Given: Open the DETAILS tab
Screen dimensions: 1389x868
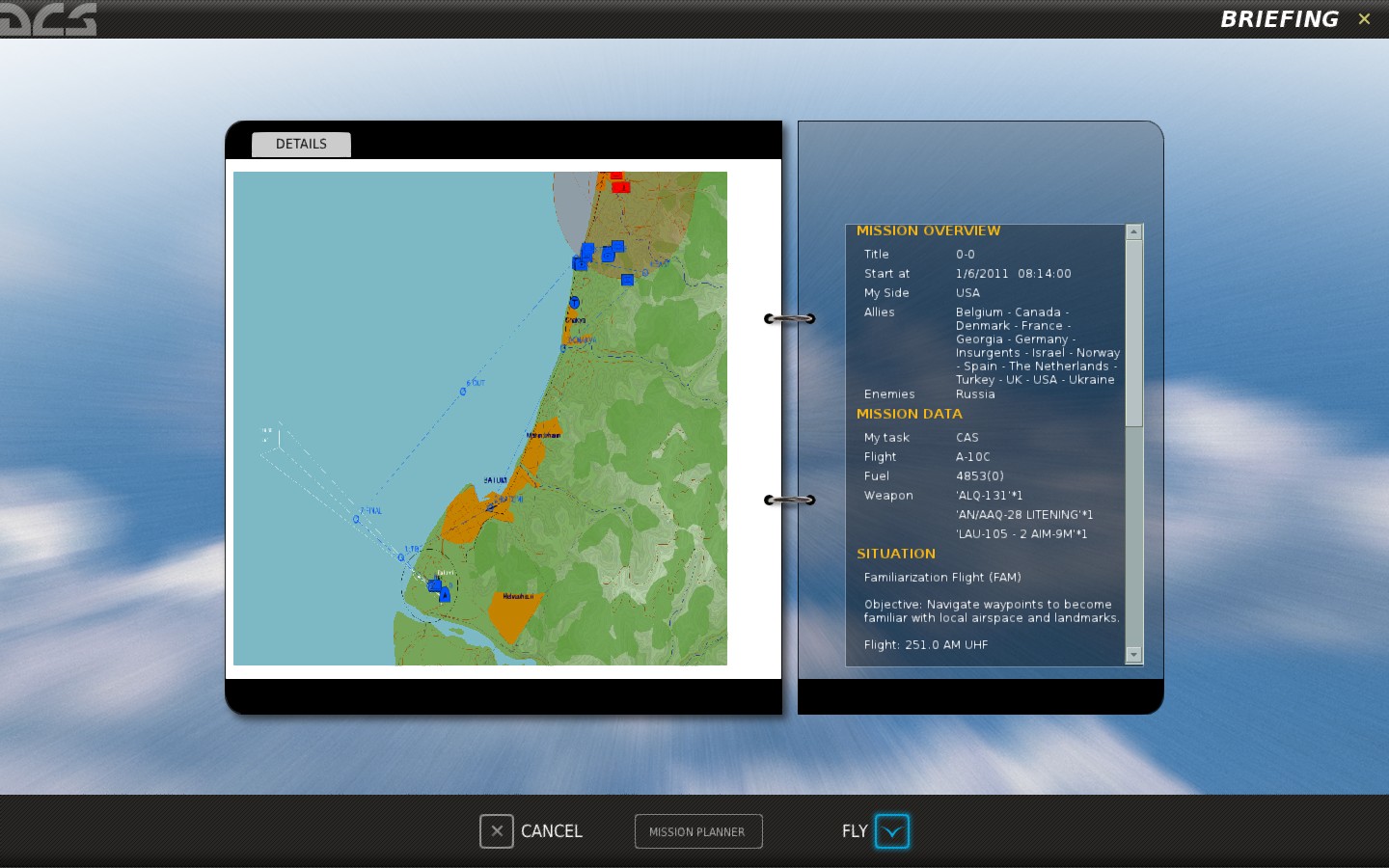Looking at the screenshot, I should coord(301,144).
